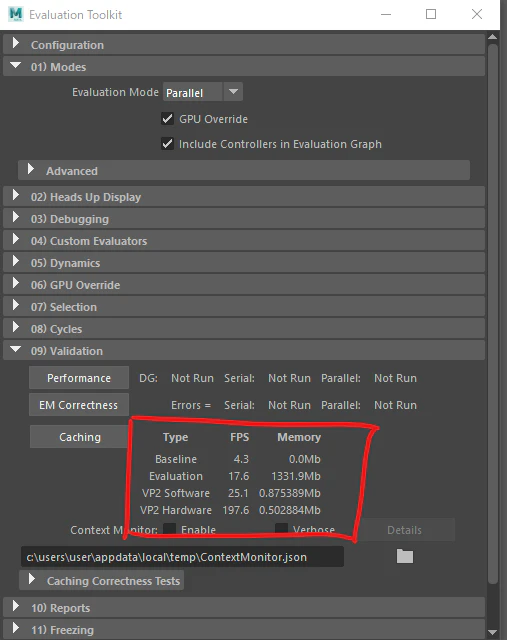Expand 04) Custom Evaluators section

pos(244,241)
